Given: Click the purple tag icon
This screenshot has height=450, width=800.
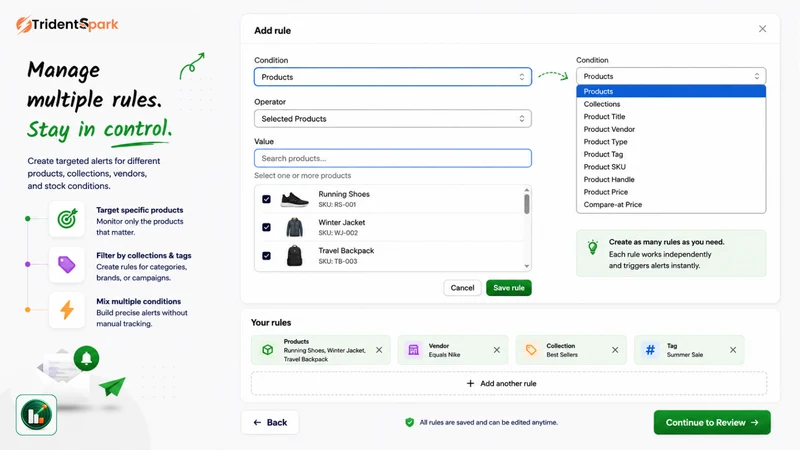Looking at the screenshot, I should pyautogui.click(x=67, y=264).
